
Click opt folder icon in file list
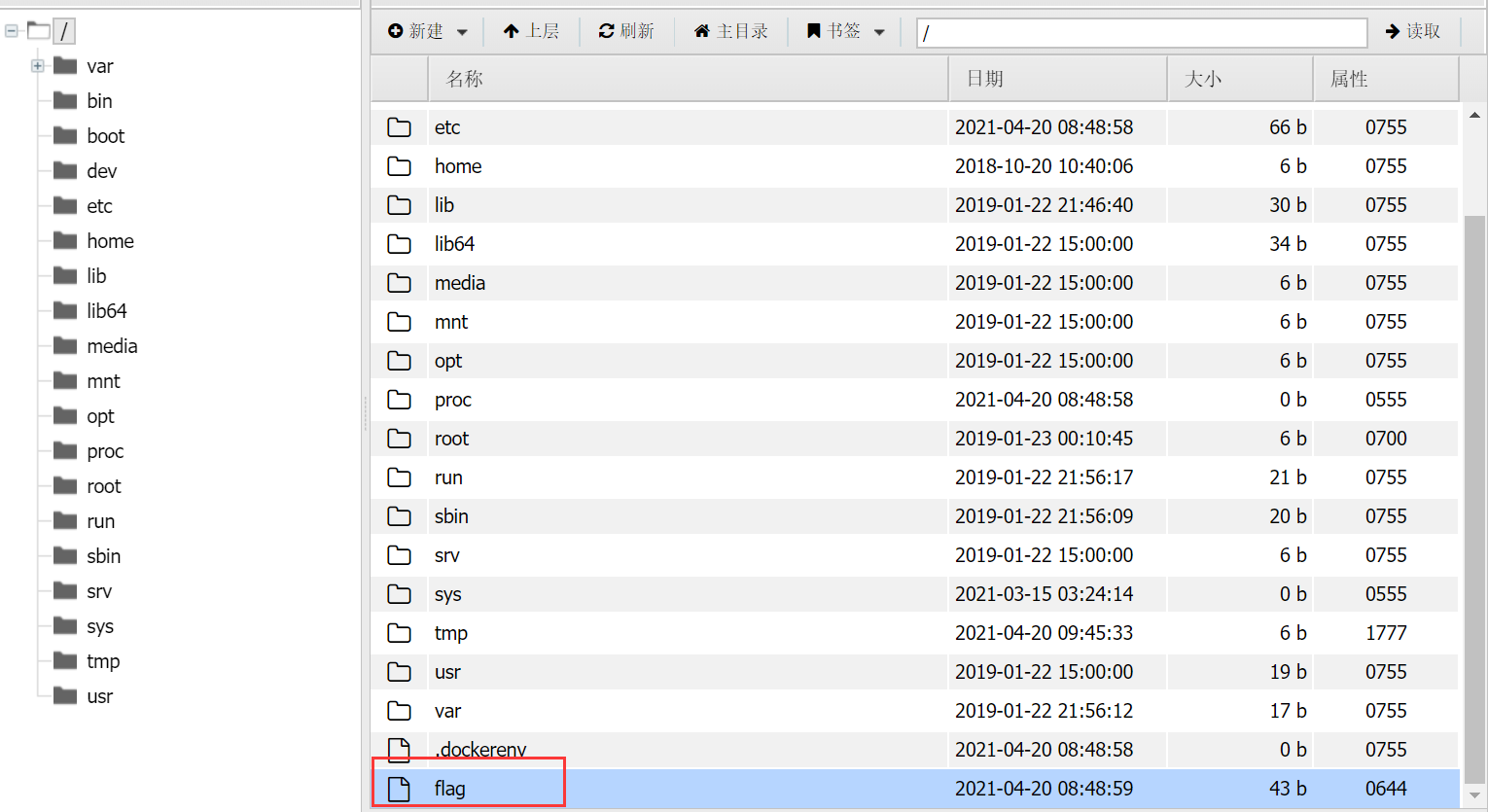pos(399,361)
